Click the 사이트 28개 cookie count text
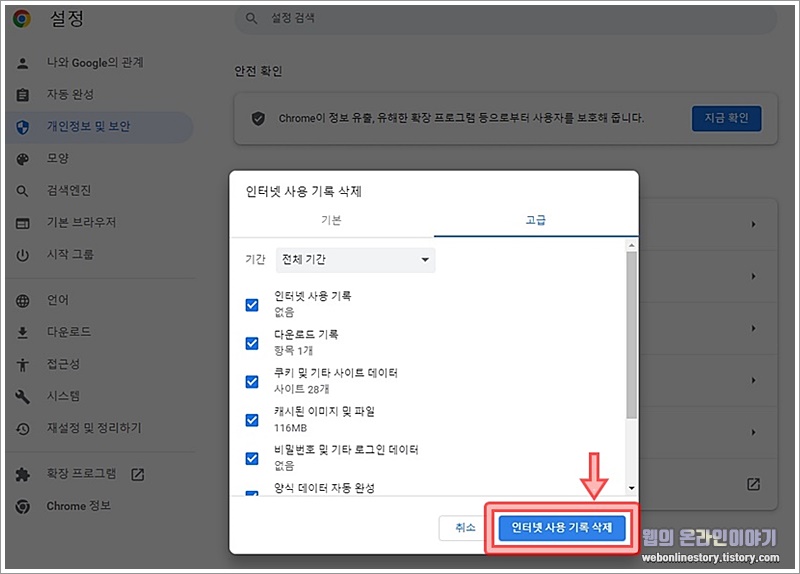The width and height of the screenshot is (800, 574). (302, 389)
